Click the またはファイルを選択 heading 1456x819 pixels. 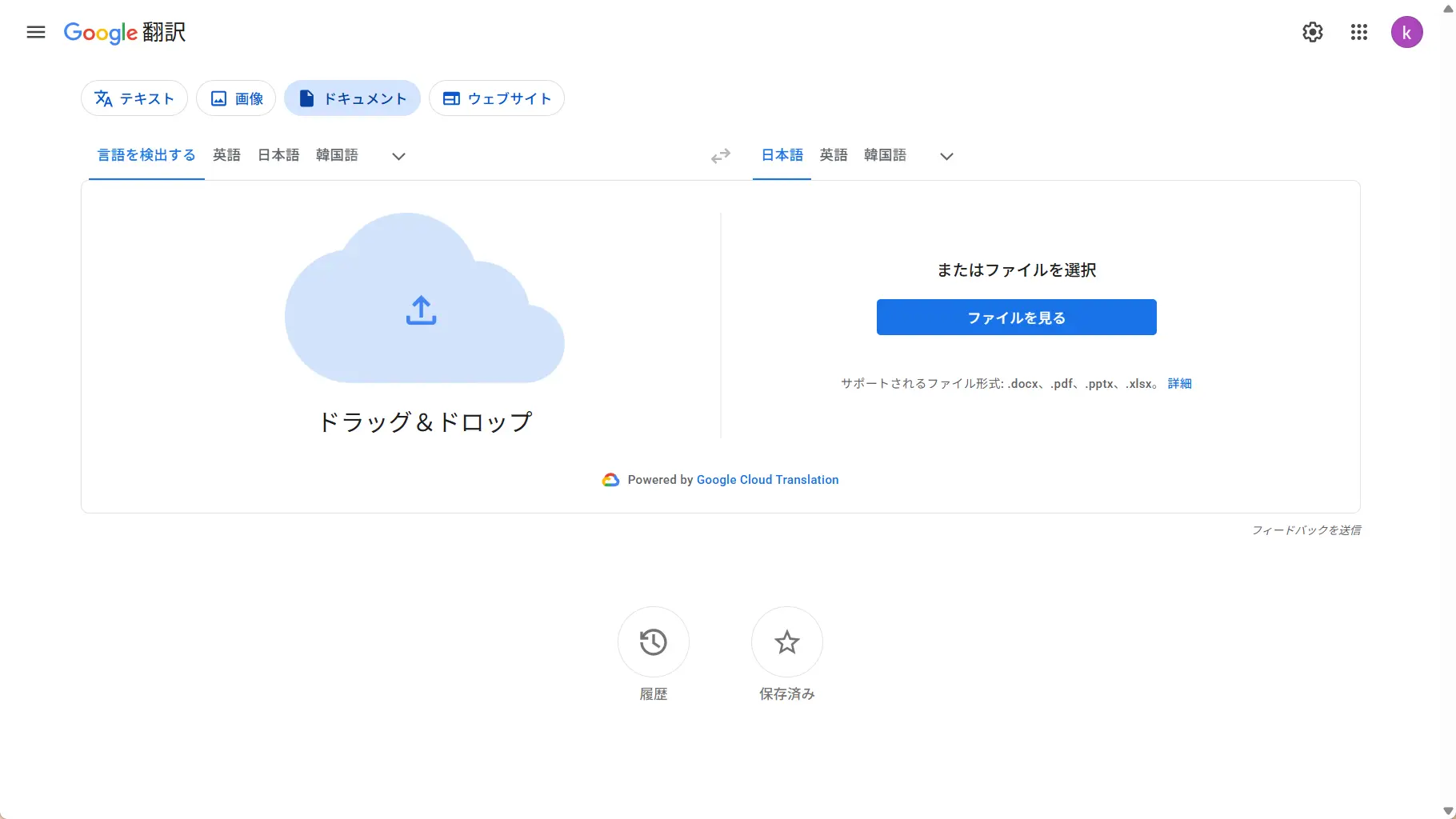(x=1017, y=270)
